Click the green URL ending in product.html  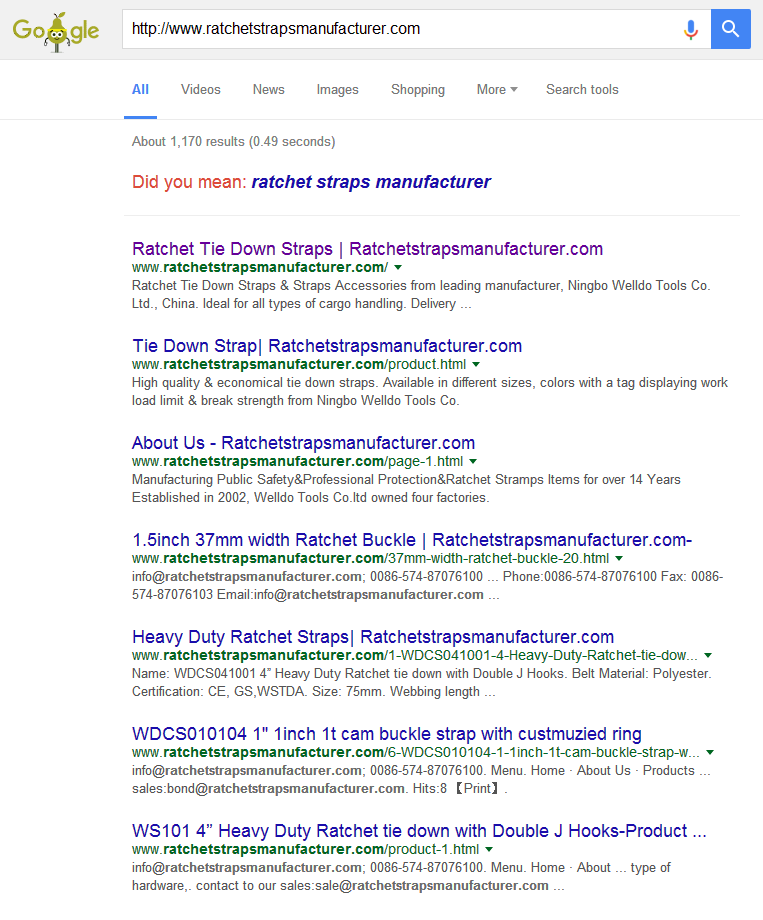pos(299,364)
